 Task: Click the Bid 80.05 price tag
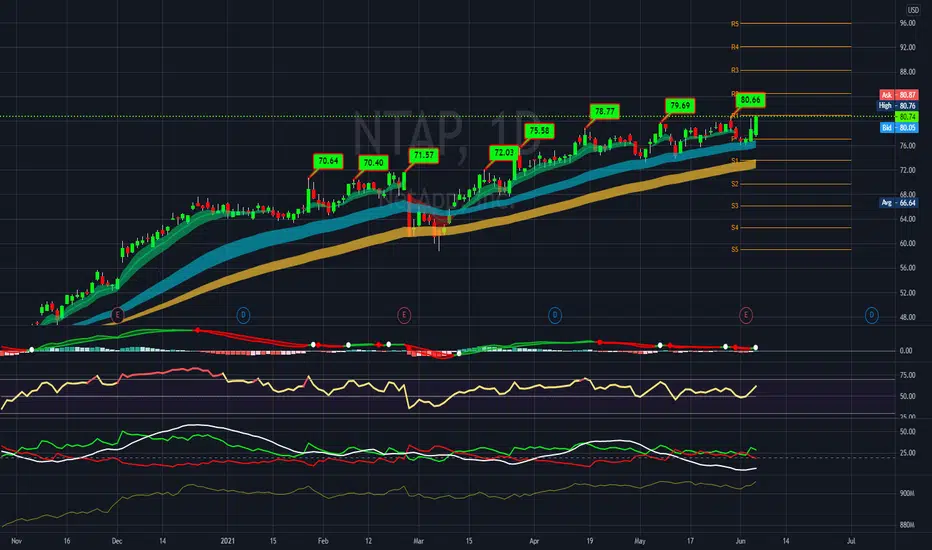point(899,127)
